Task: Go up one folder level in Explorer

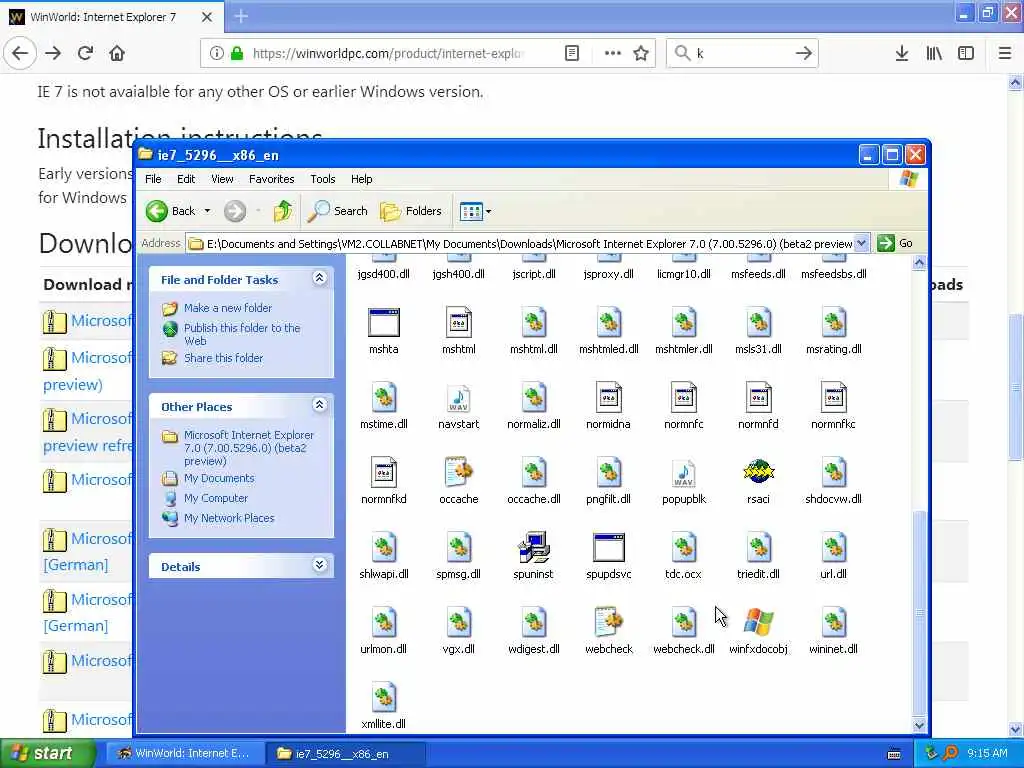Action: pos(283,211)
